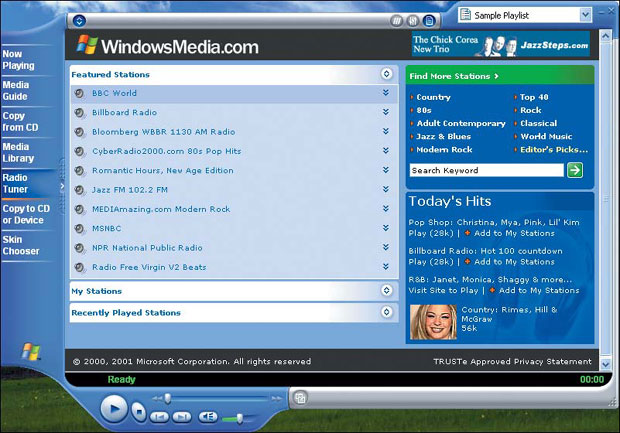620x433 pixels.
Task: Select the Romantic Hours, New Age Edition station
Action: point(163,170)
